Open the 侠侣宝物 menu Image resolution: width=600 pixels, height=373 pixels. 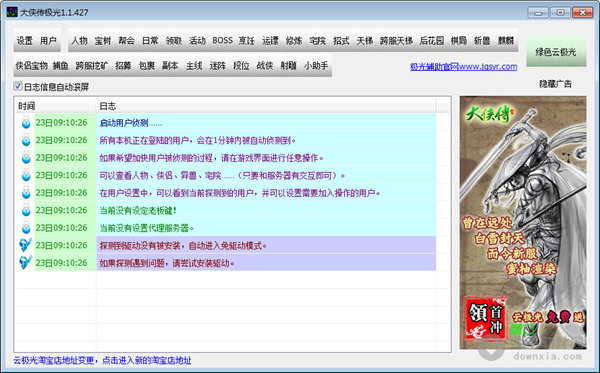pos(31,66)
